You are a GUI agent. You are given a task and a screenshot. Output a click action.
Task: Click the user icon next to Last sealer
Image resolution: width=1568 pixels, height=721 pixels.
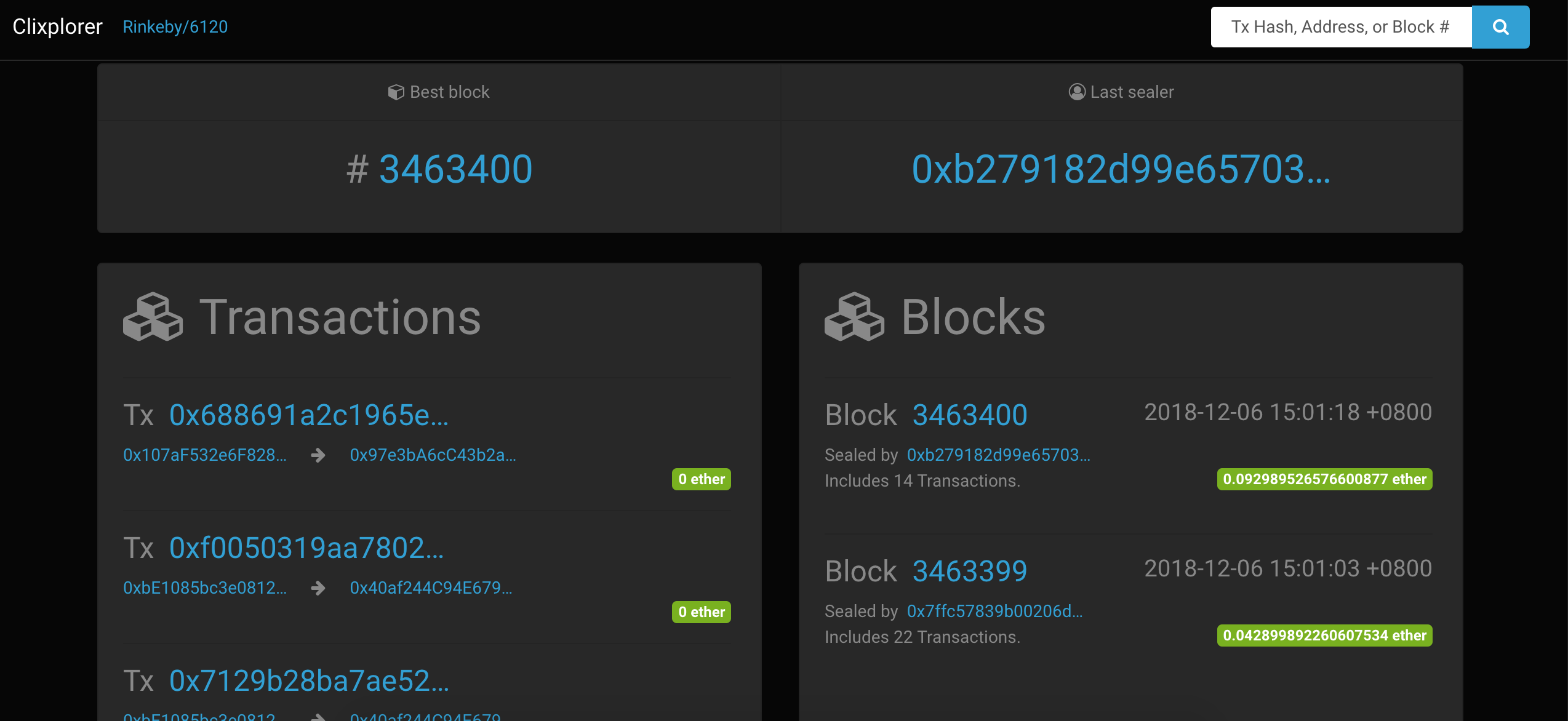tap(1076, 92)
